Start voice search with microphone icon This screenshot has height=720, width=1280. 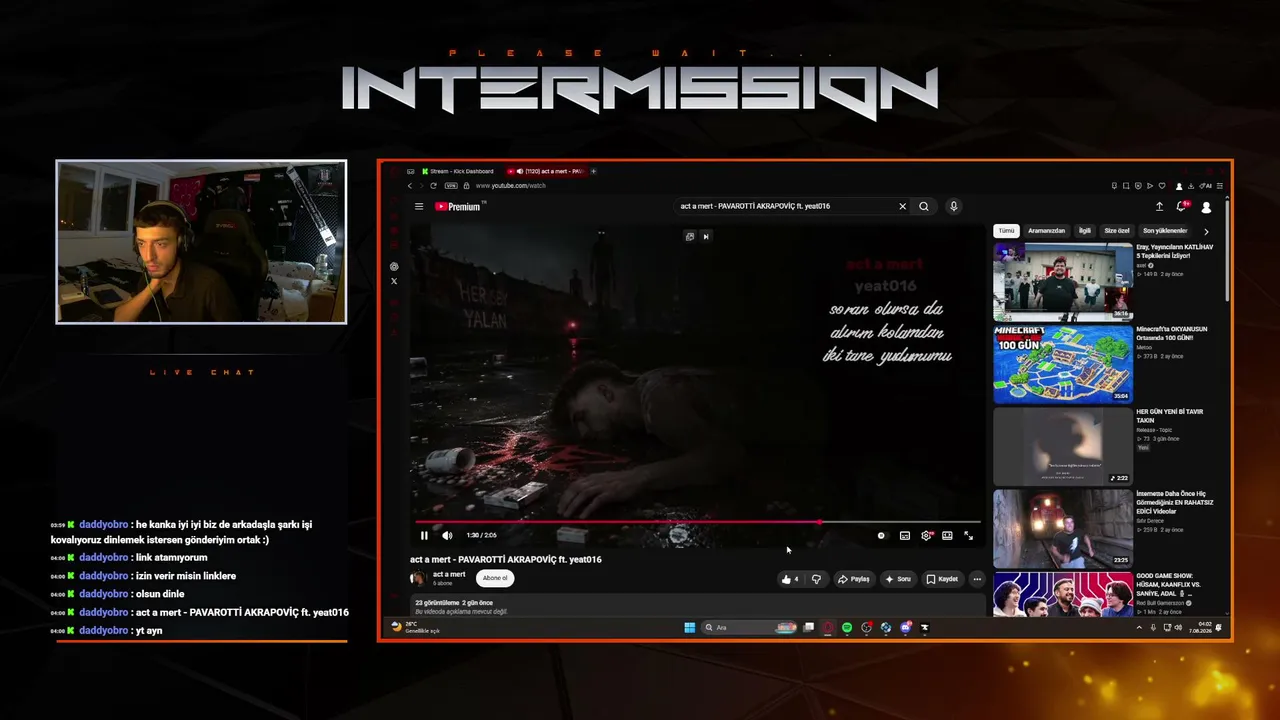click(954, 207)
